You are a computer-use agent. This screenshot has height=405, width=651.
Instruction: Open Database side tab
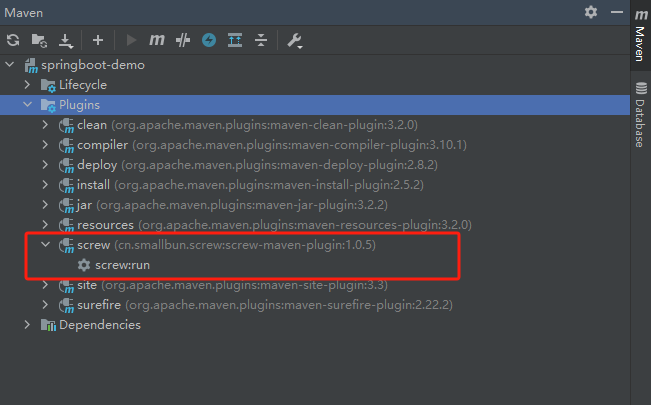click(641, 115)
